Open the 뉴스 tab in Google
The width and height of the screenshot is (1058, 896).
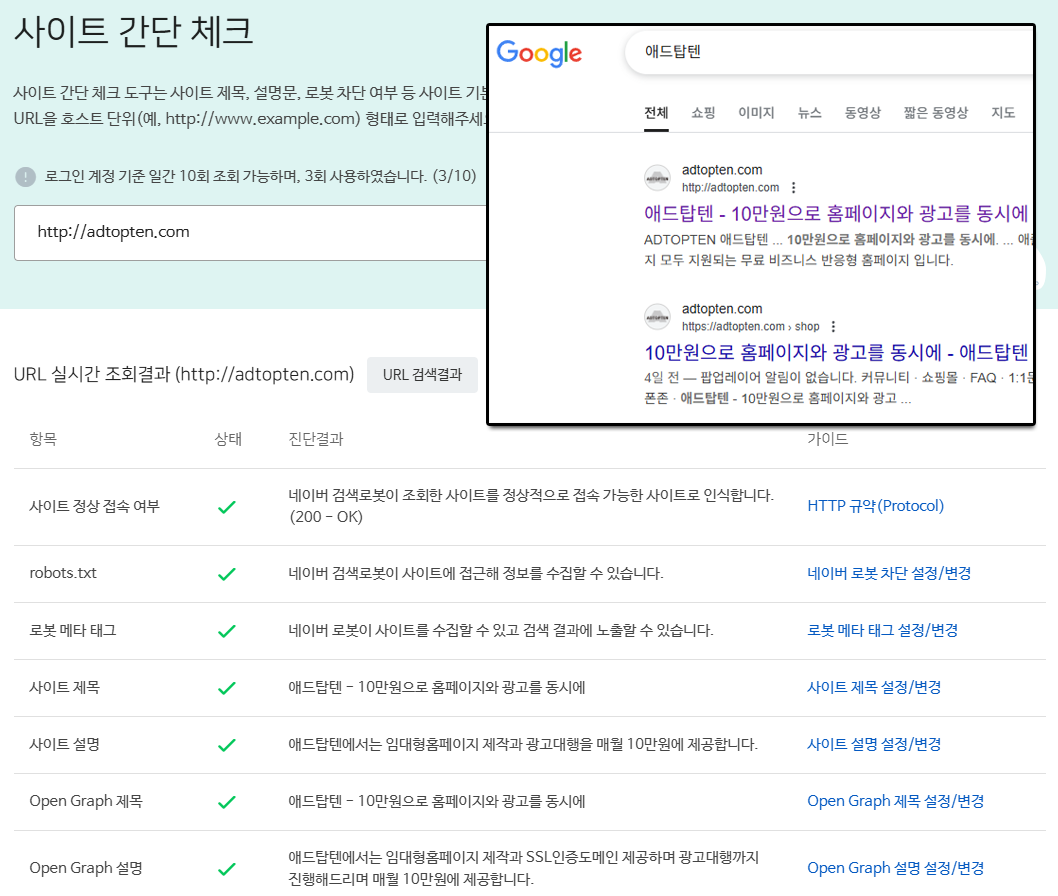pos(810,113)
